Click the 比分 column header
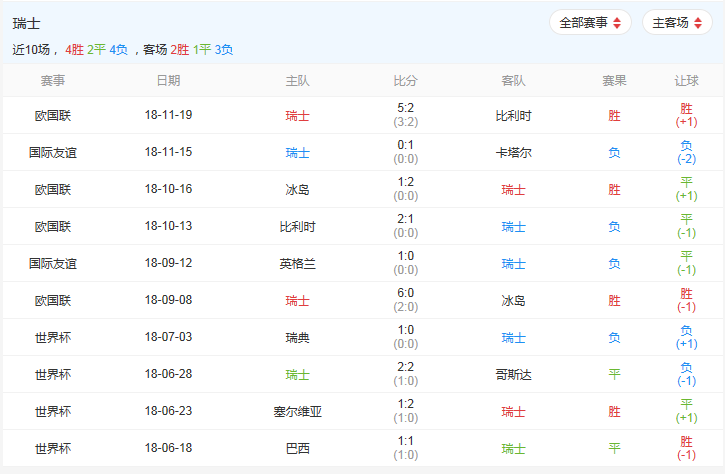This screenshot has width=725, height=474. [405, 80]
